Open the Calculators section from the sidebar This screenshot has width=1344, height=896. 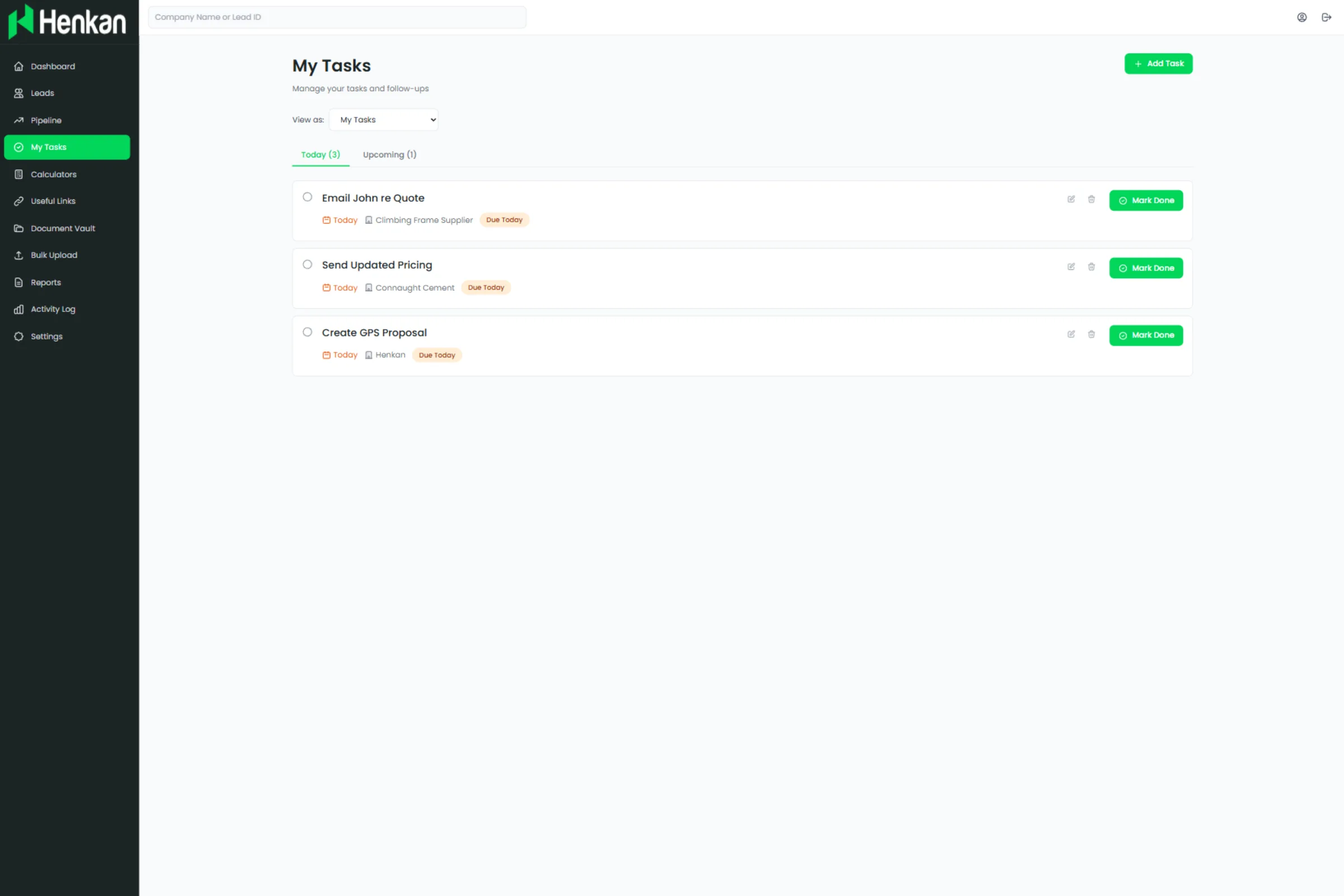coord(53,174)
